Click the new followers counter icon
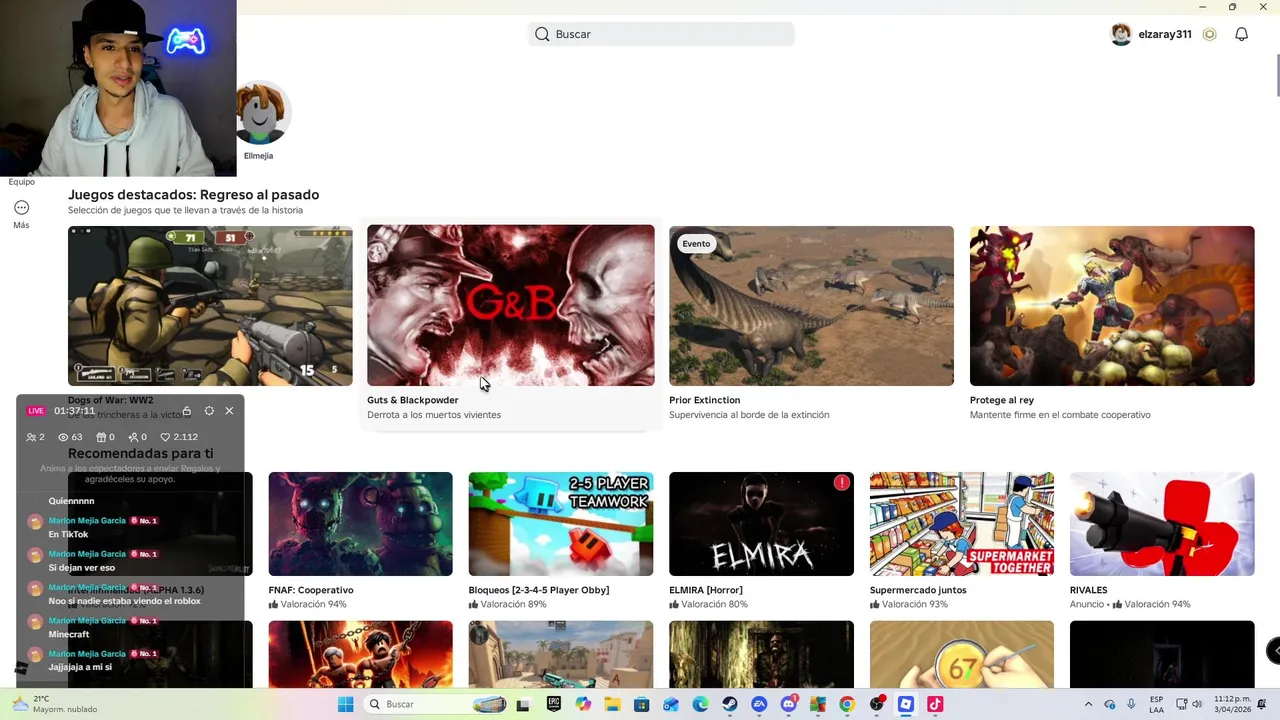 pyautogui.click(x=132, y=437)
